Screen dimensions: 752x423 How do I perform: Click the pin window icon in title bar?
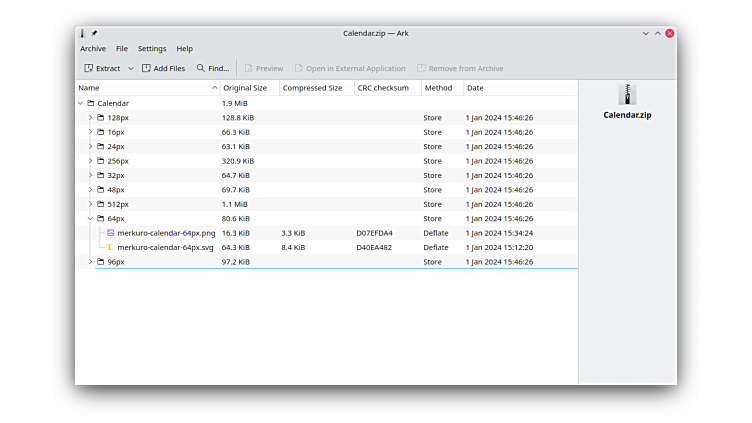(x=94, y=33)
